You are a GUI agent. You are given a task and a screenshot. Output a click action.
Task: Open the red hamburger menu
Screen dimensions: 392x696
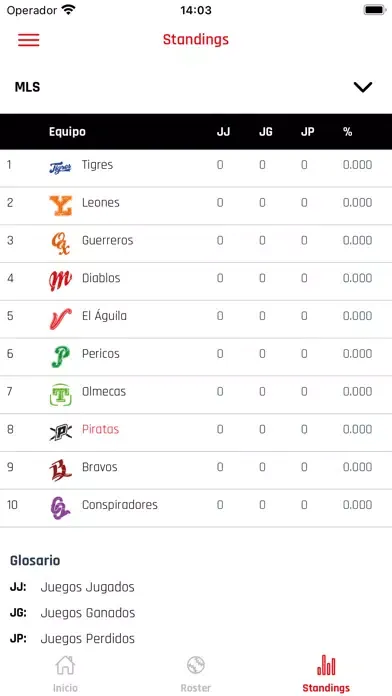pyautogui.click(x=29, y=40)
